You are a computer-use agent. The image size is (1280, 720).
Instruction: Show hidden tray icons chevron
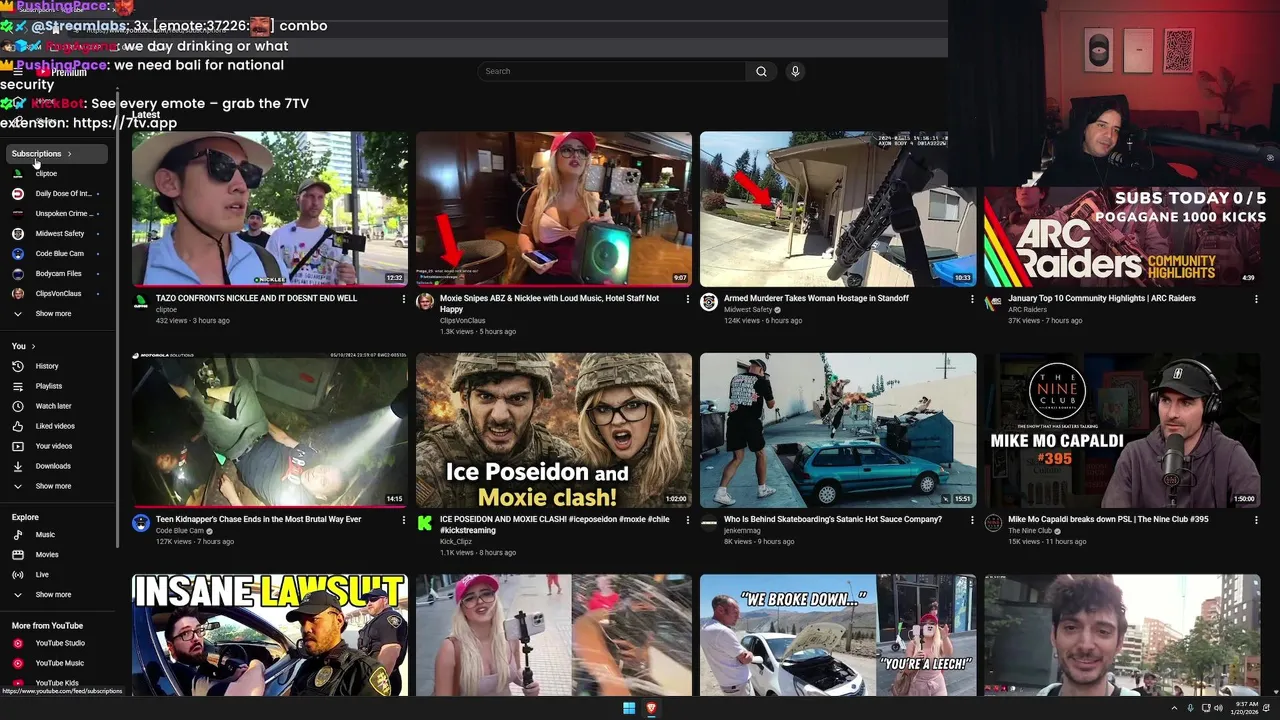pos(1174,708)
